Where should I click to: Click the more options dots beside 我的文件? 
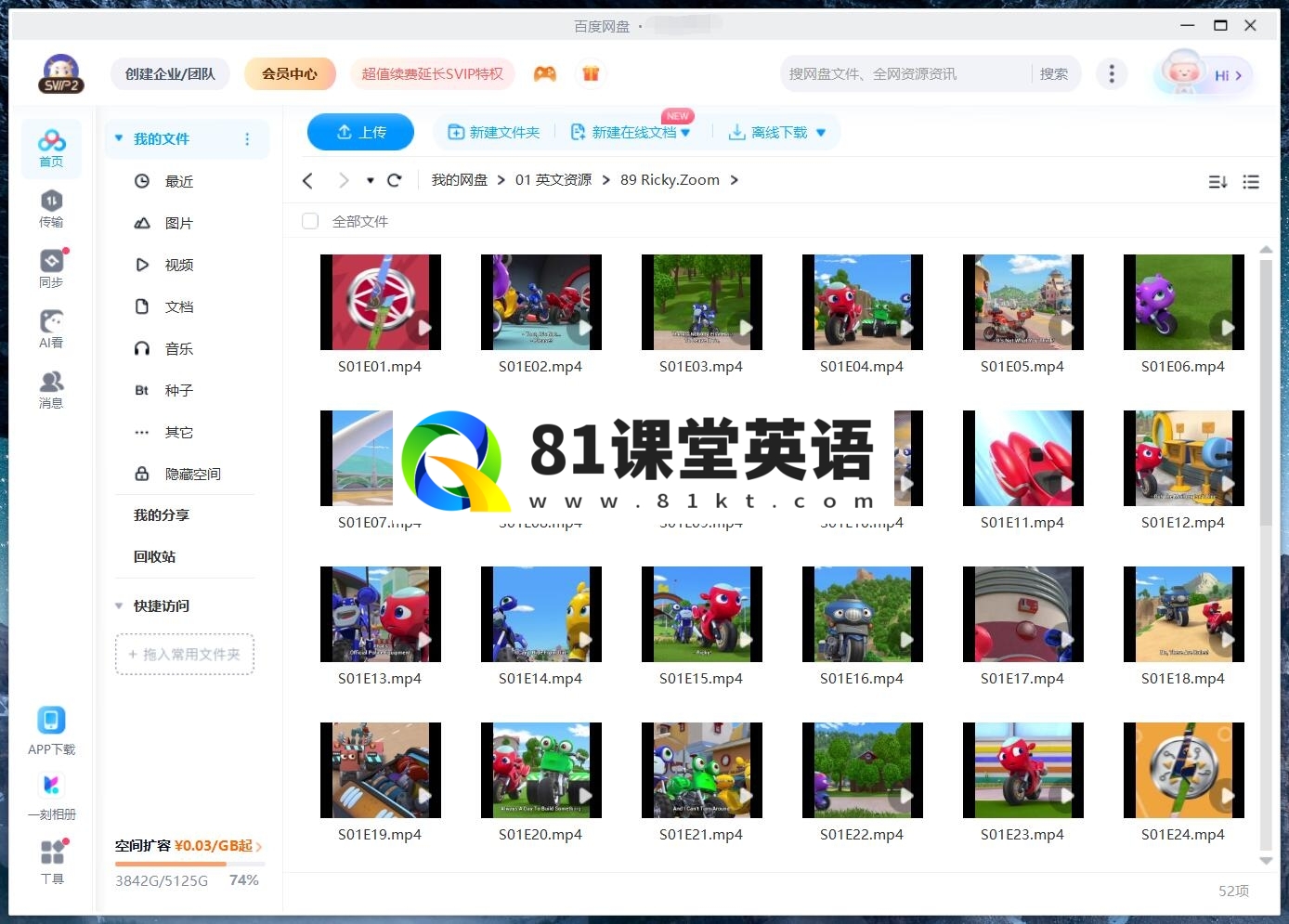coord(247,139)
